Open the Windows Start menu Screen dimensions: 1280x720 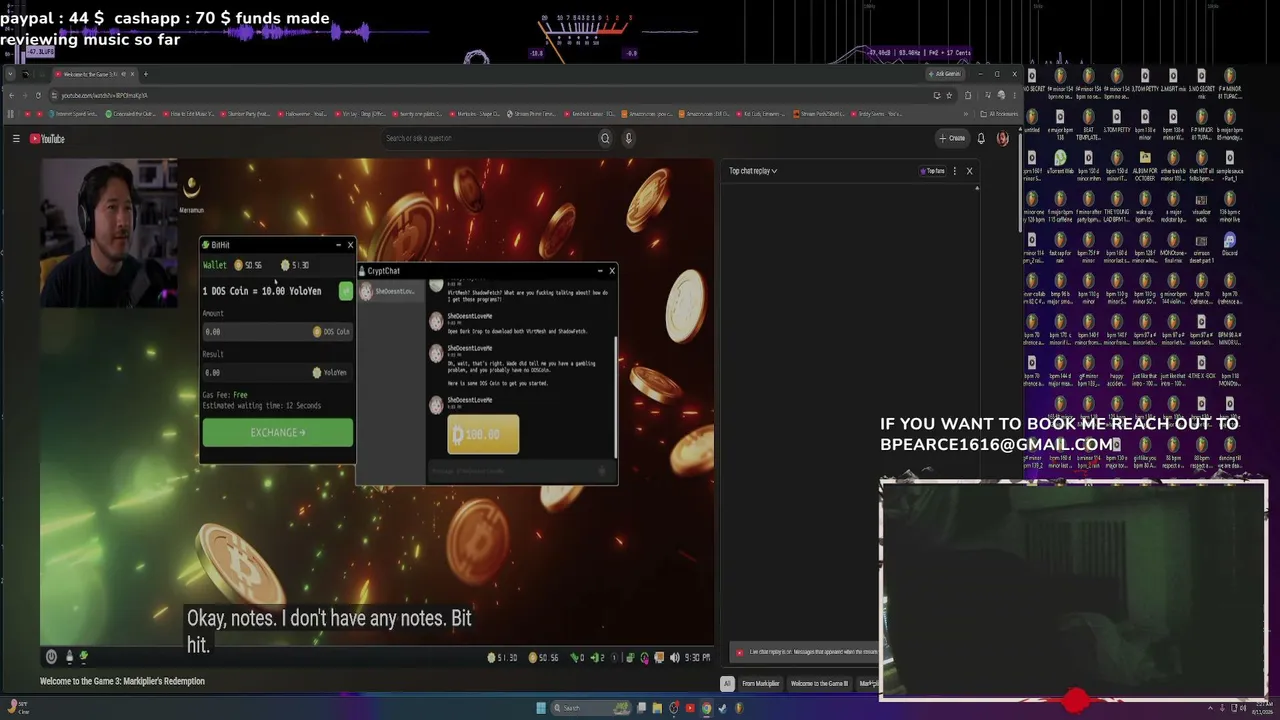click(x=541, y=708)
